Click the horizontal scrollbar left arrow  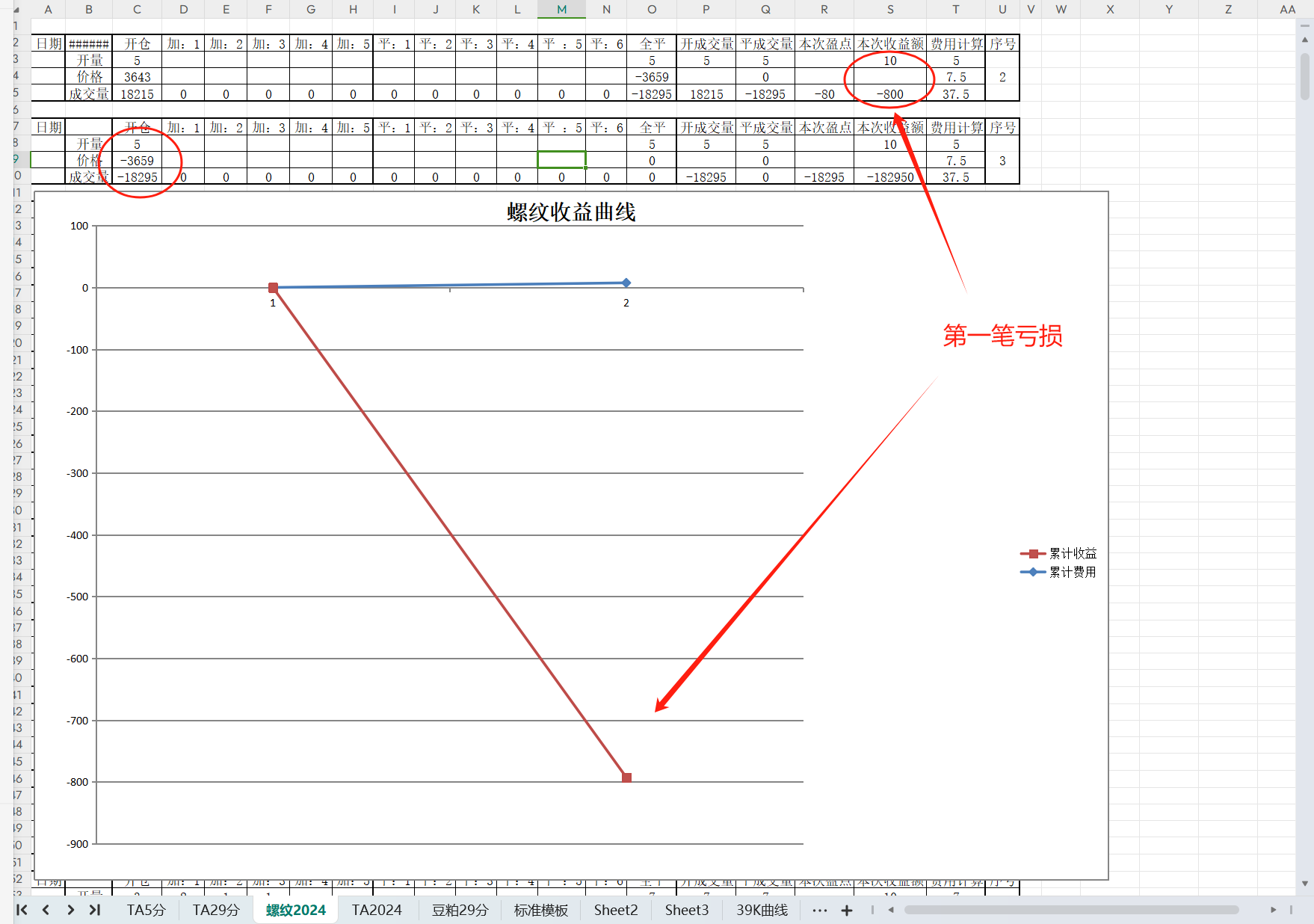[891, 910]
